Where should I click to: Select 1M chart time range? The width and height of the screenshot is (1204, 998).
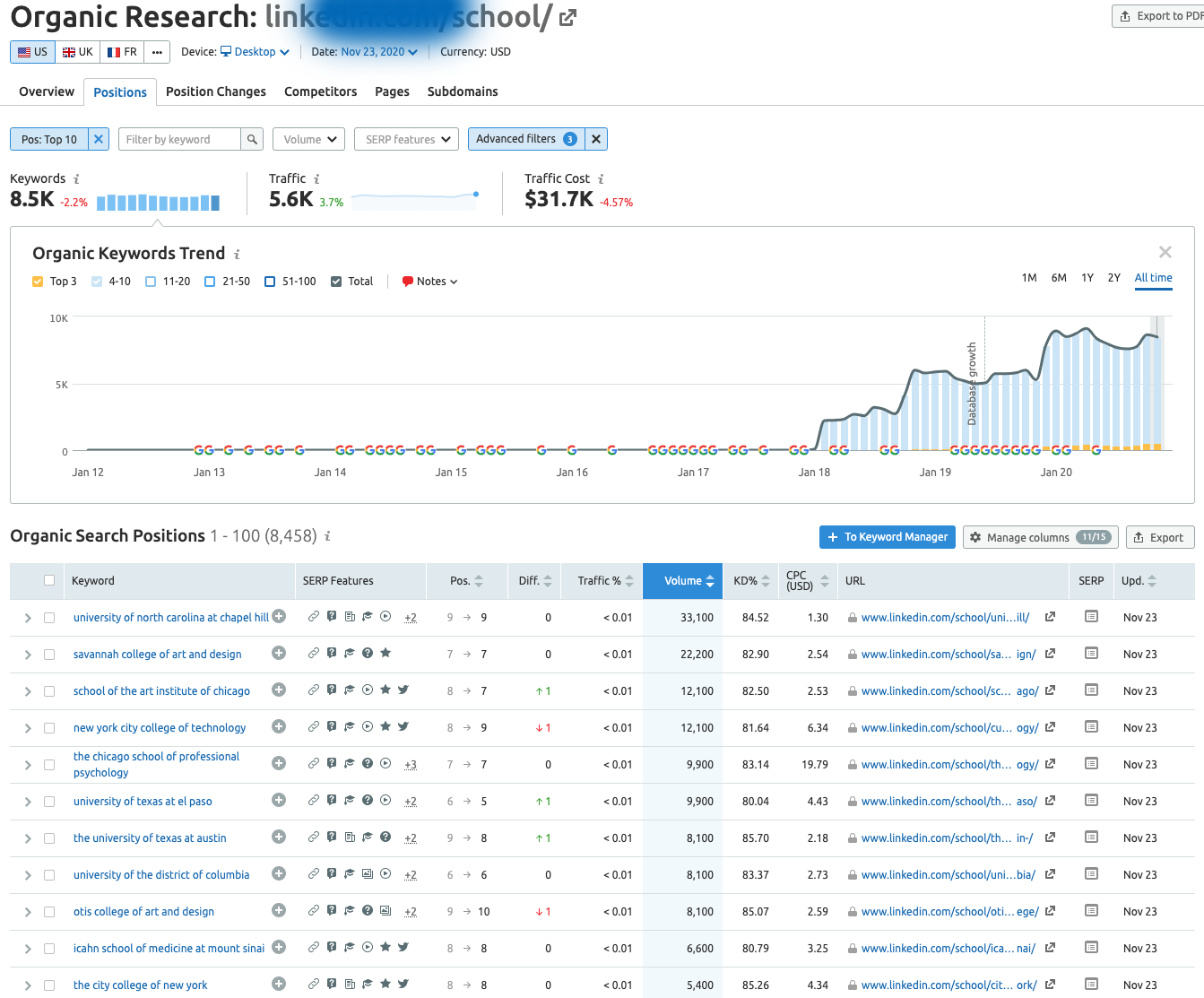tap(1029, 278)
